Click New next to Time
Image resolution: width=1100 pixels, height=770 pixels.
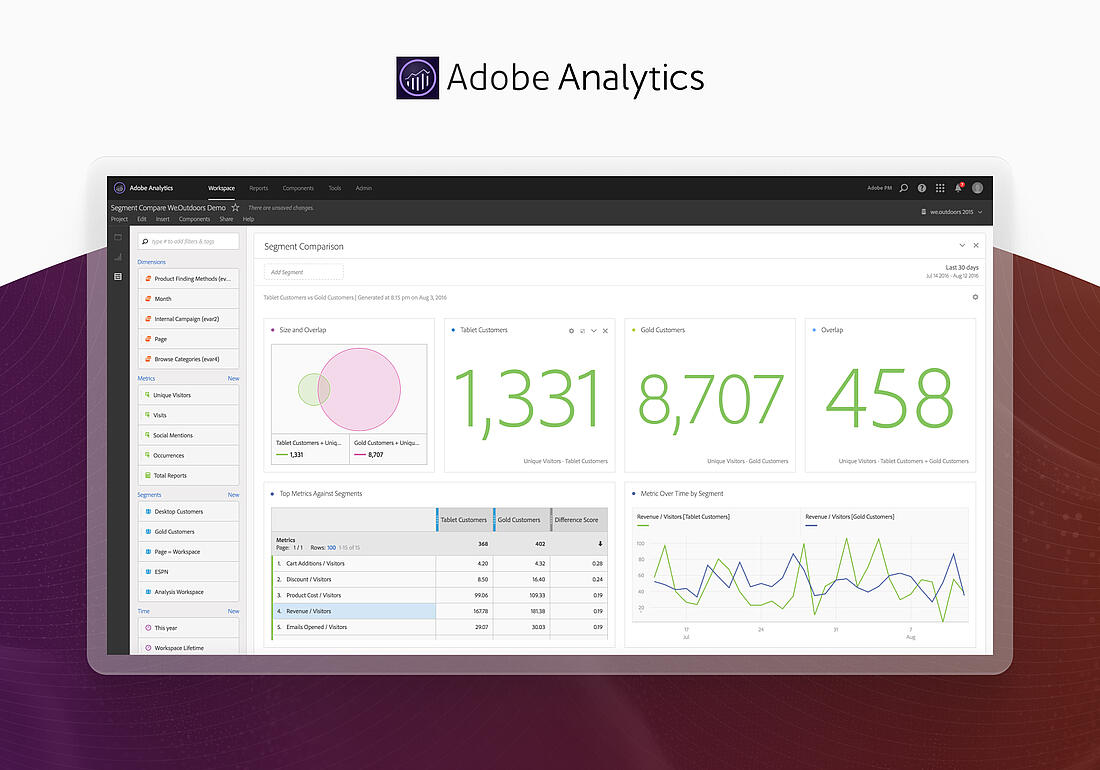coord(234,611)
